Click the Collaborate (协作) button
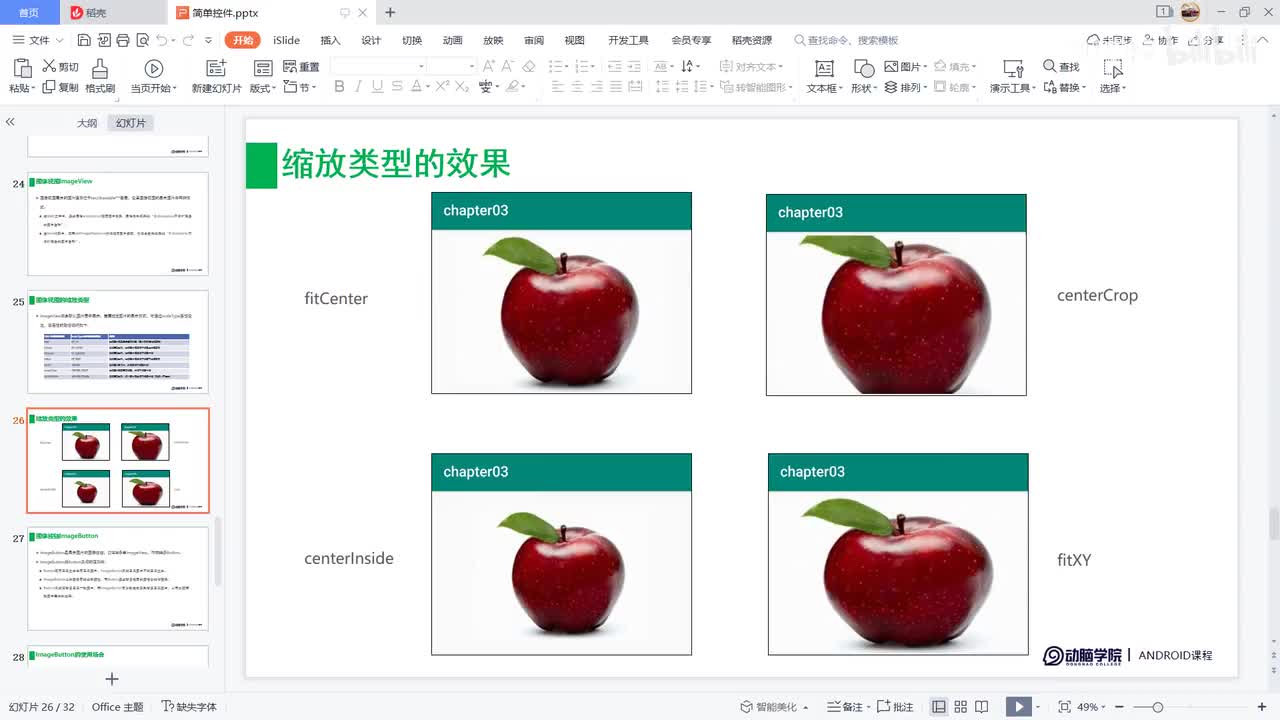This screenshot has width=1280, height=720. click(1160, 40)
